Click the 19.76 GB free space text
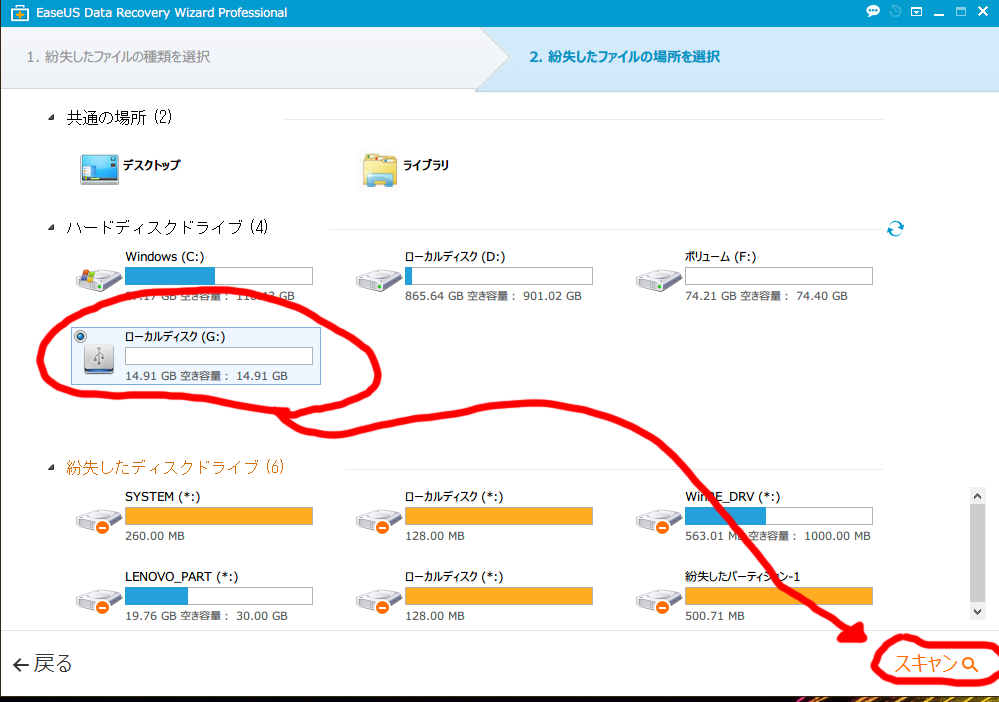999x702 pixels. click(x=206, y=616)
